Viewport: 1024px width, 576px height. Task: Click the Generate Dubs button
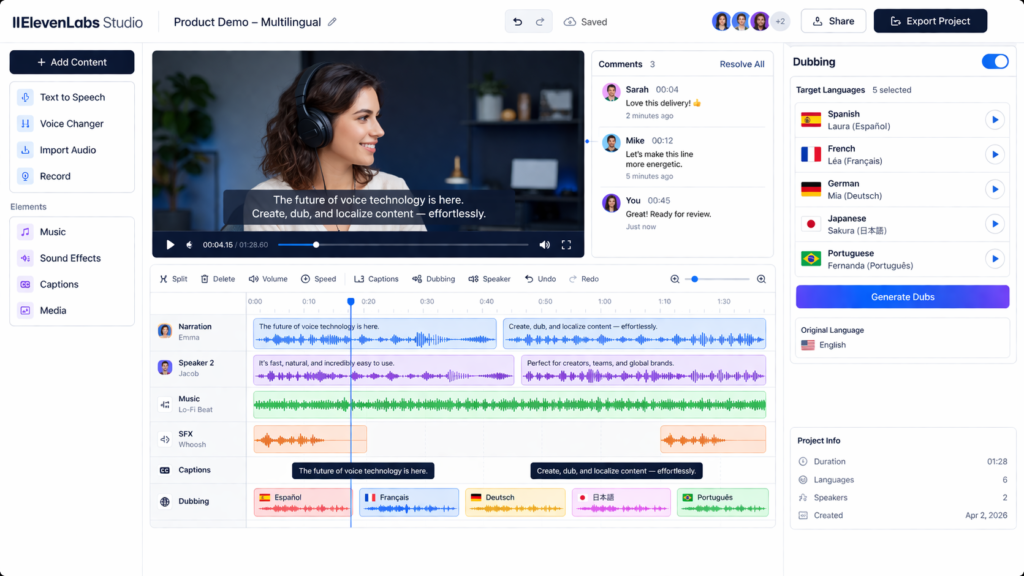[x=902, y=296]
